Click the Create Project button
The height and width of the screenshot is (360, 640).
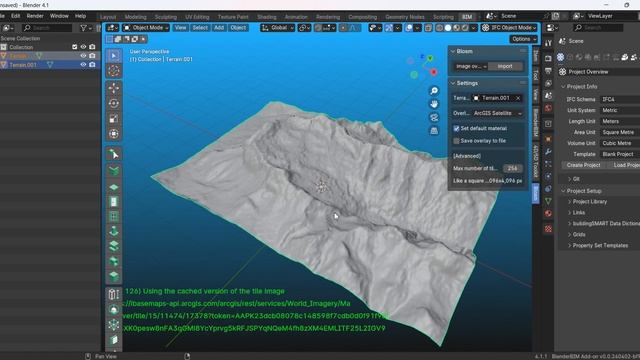point(583,165)
